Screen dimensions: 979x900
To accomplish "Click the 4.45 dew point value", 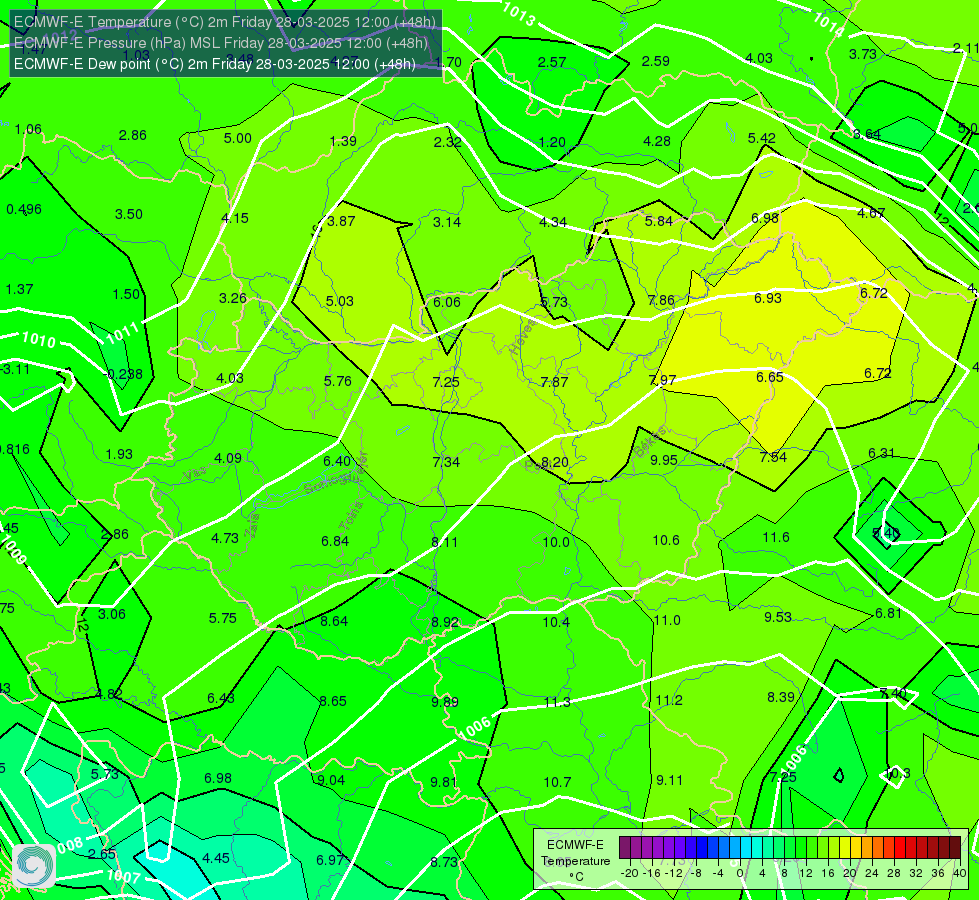I will [x=215, y=858].
